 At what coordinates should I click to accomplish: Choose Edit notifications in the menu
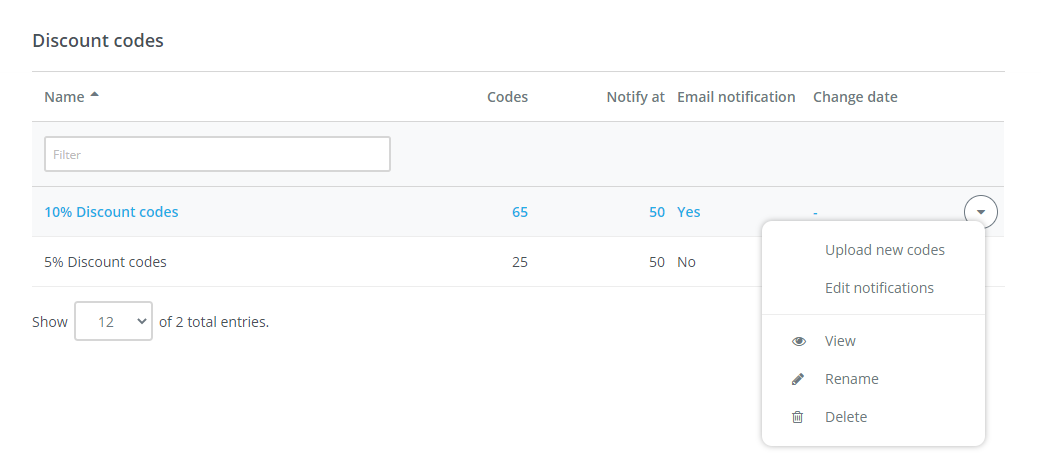(879, 288)
